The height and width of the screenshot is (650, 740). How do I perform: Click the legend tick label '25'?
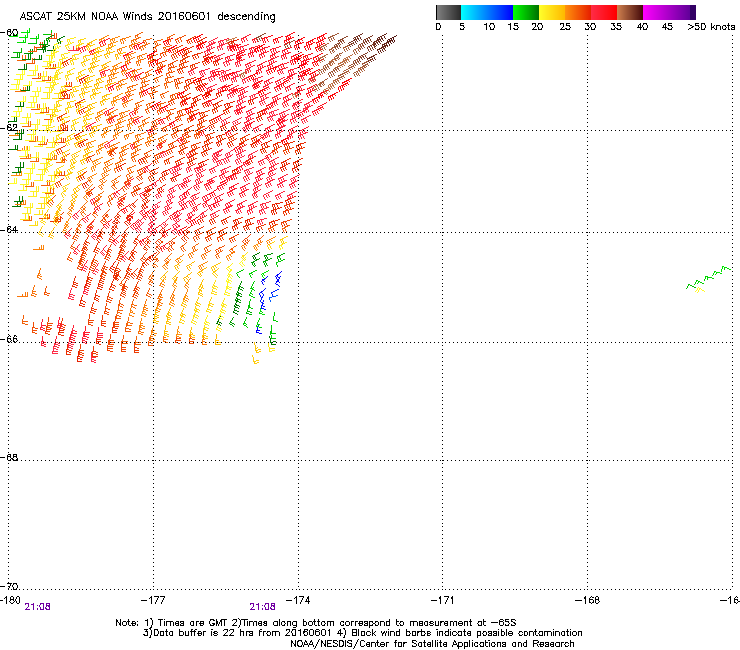pos(565,27)
